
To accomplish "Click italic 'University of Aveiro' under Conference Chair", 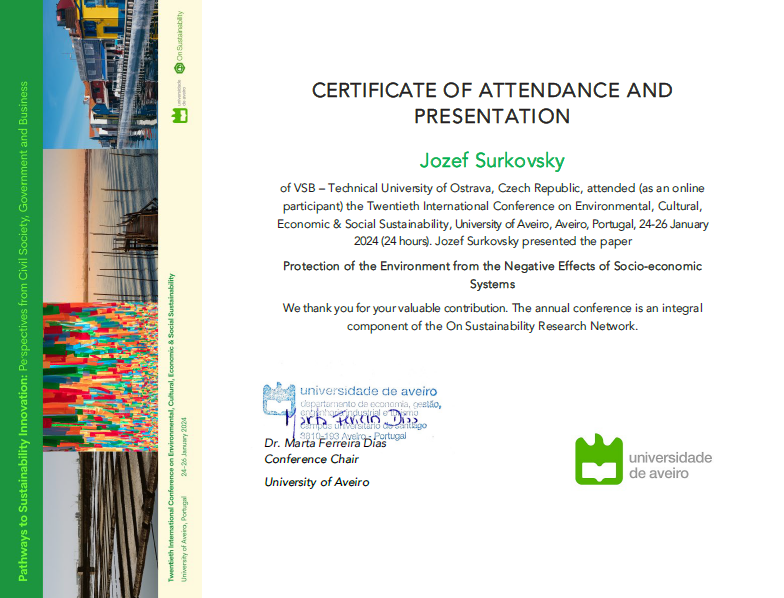I will point(317,482).
